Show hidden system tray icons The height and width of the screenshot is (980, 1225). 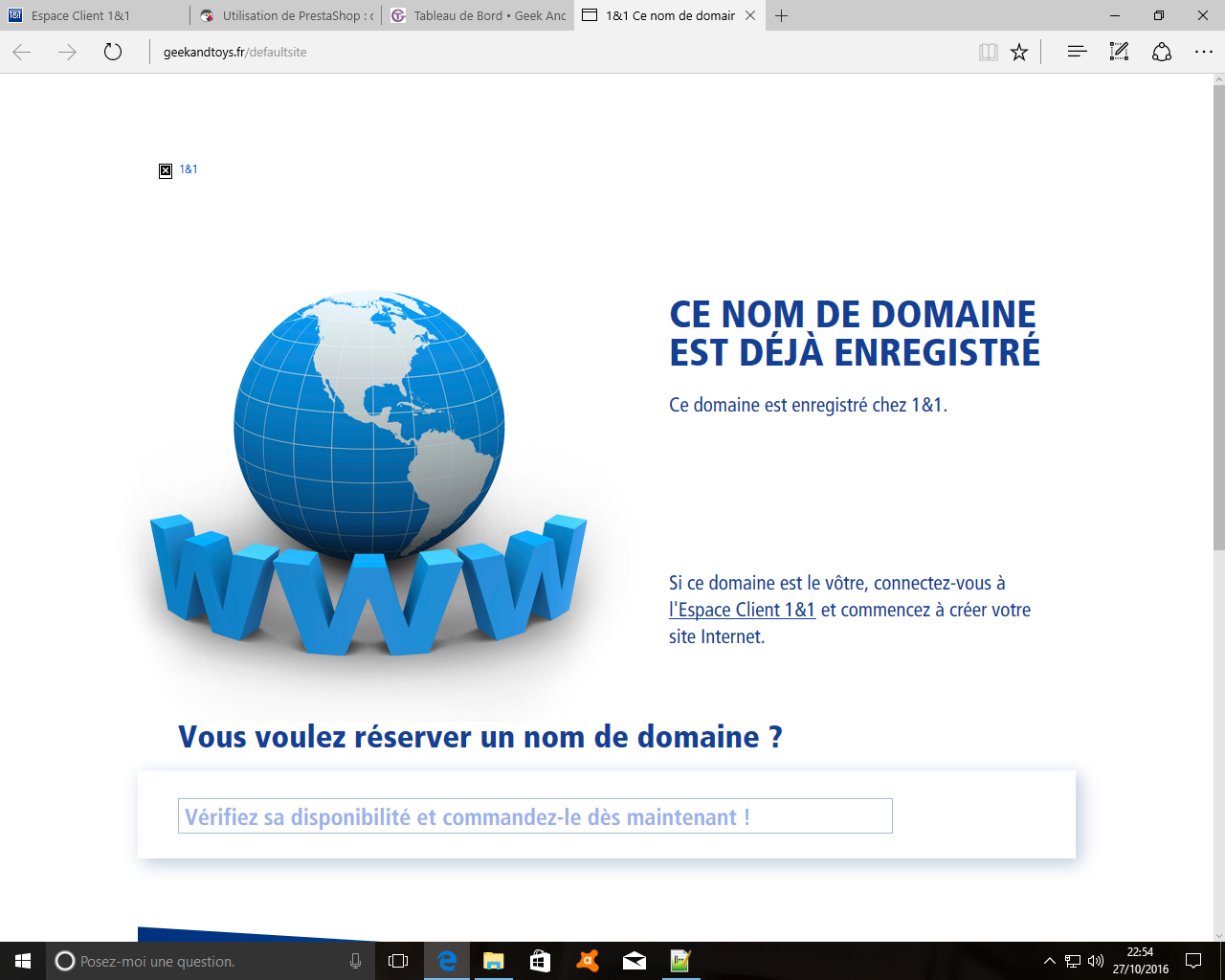click(x=1049, y=961)
